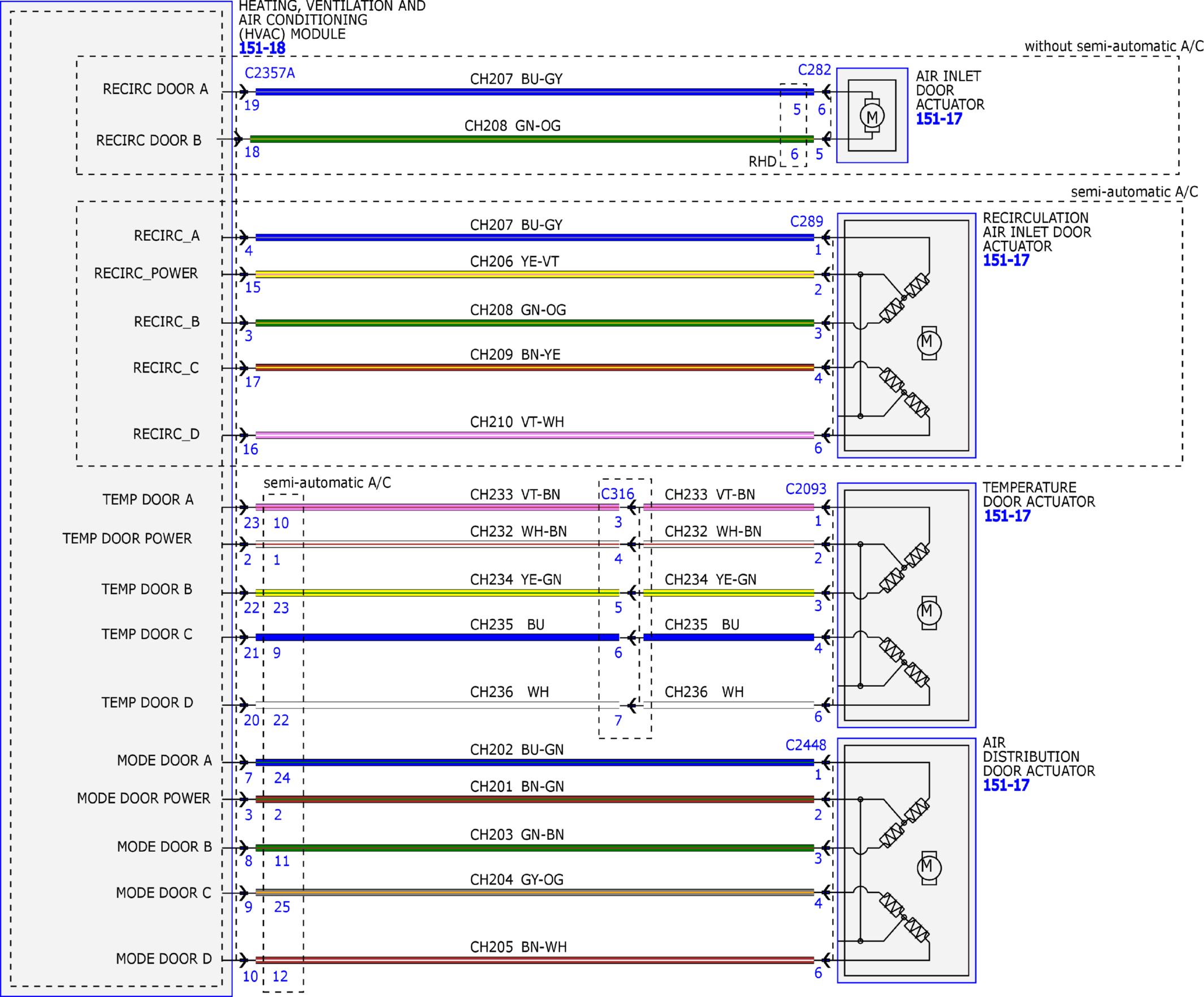Select connector label C282

[x=814, y=70]
